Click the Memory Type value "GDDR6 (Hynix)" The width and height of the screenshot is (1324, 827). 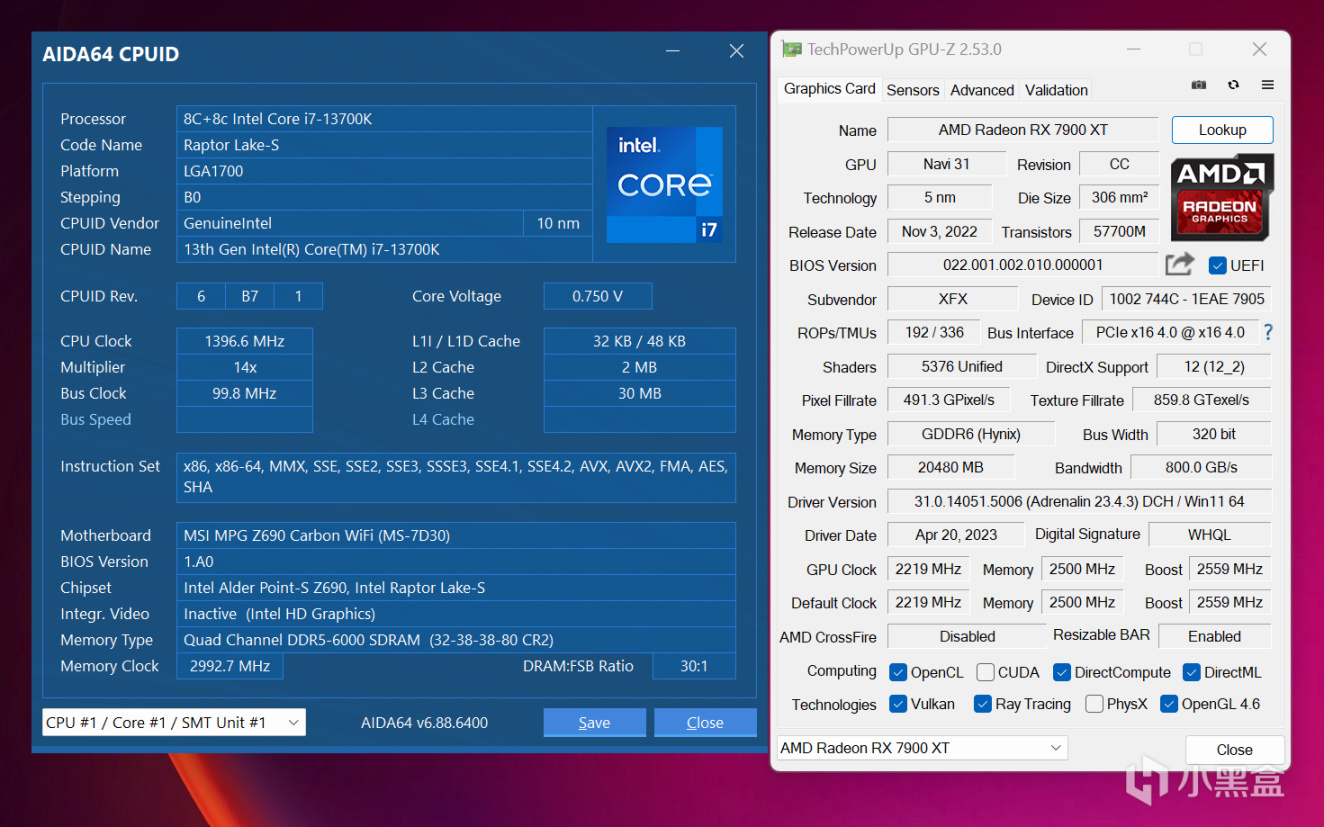971,434
